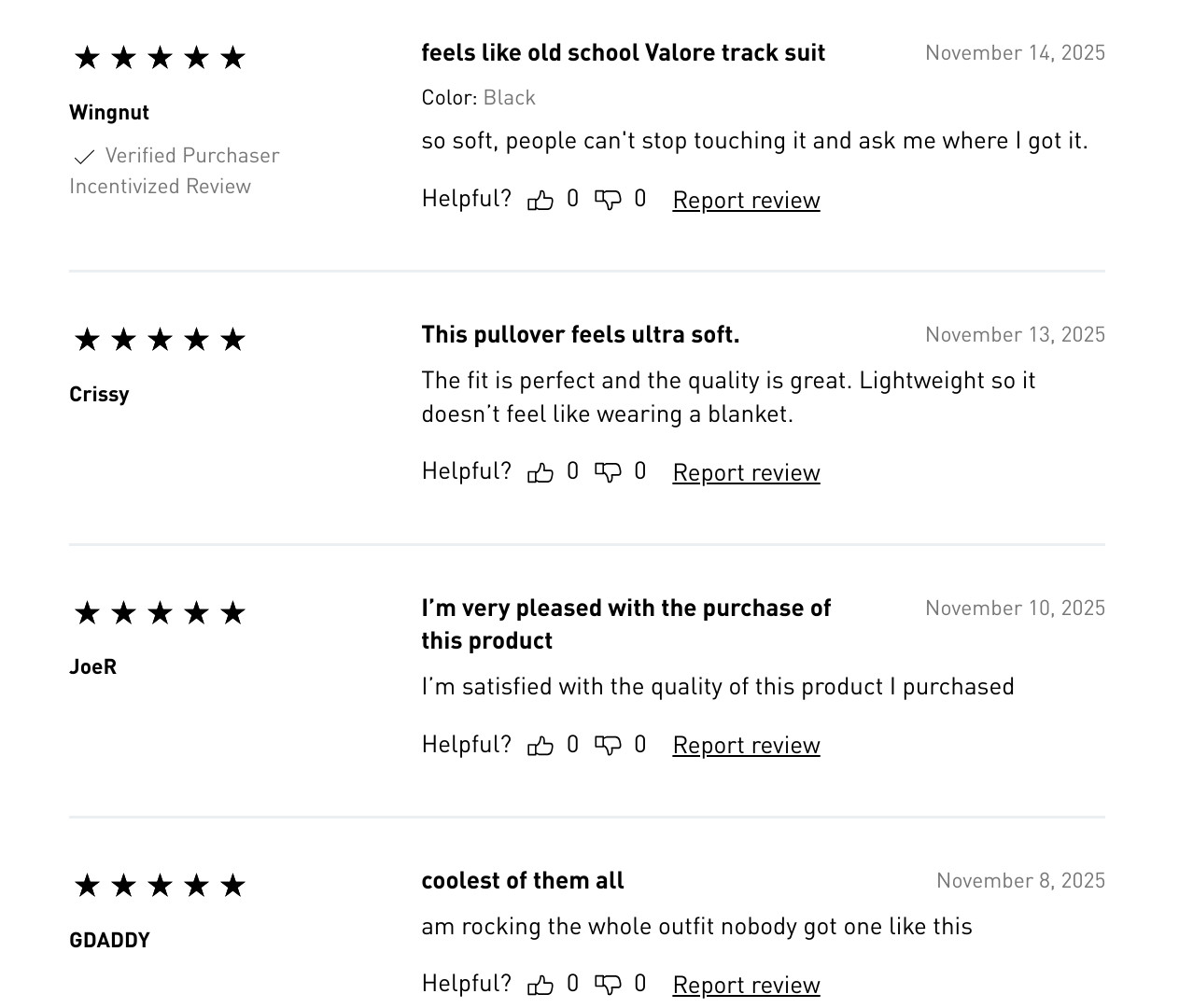Click thumbs down on Wingnut's review
1179x1008 pixels.
[608, 200]
